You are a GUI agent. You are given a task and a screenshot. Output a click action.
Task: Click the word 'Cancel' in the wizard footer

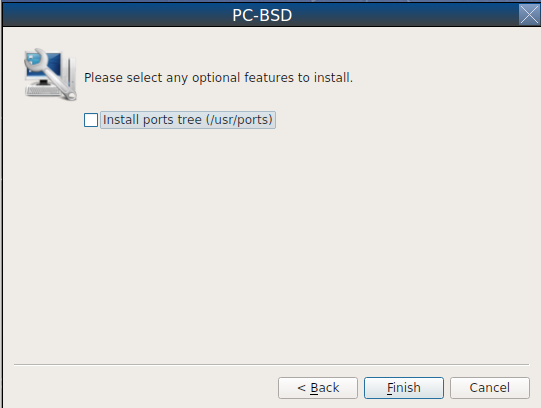pyautogui.click(x=490, y=388)
